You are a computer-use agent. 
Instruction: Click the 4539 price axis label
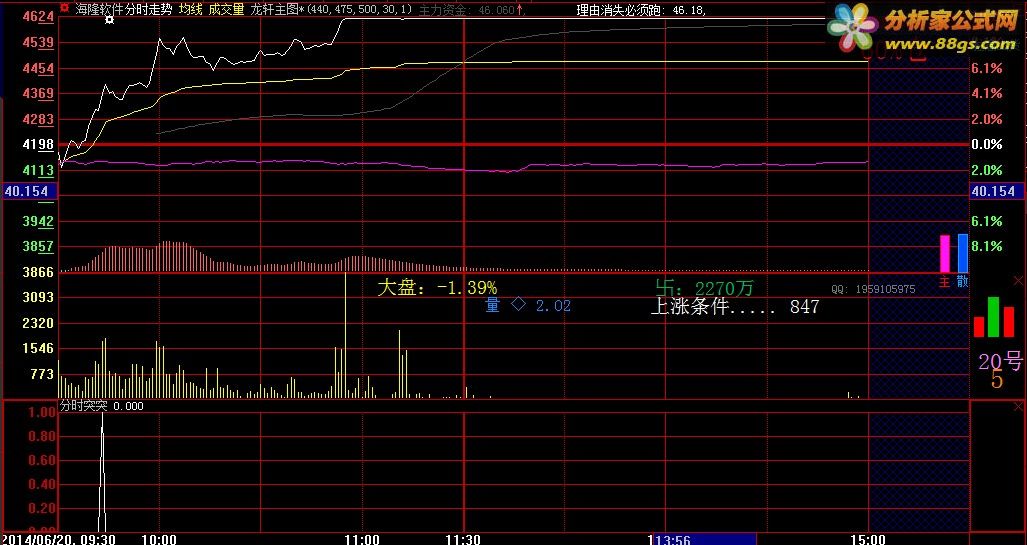pyautogui.click(x=38, y=43)
